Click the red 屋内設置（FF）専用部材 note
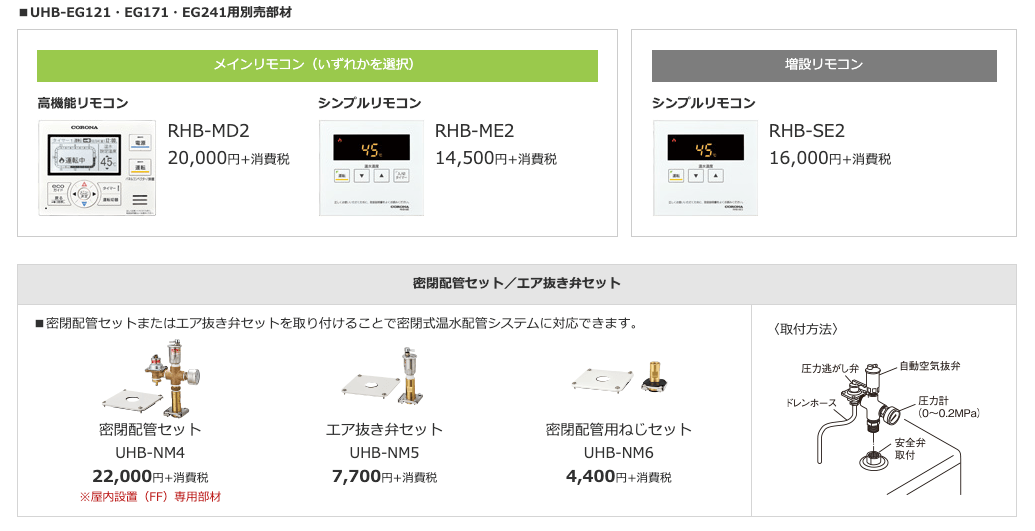 tap(150, 497)
